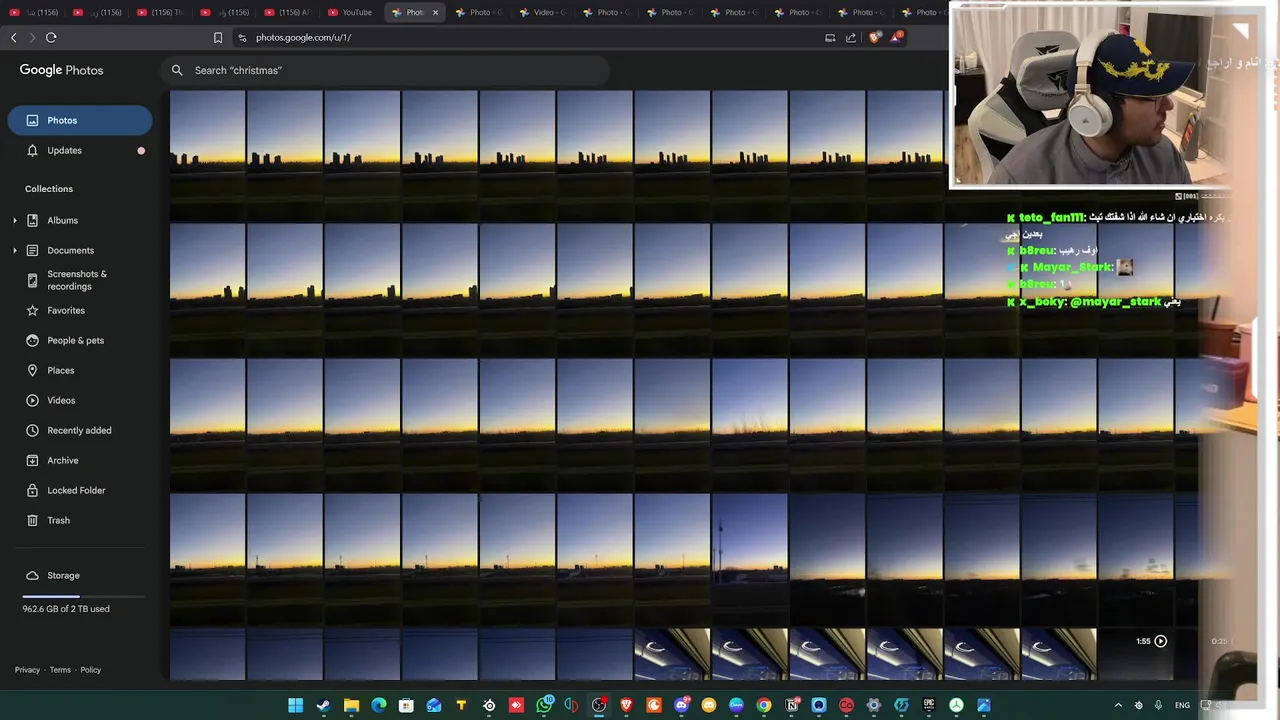Open the Brave Rewards triangle icon
This screenshot has width=1280, height=720.
[x=896, y=37]
